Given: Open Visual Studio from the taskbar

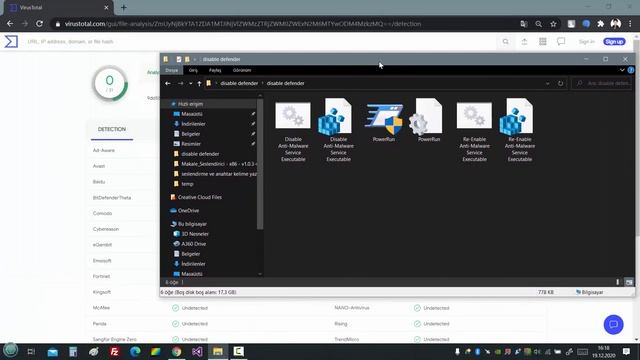Looking at the screenshot, I should coord(197,351).
